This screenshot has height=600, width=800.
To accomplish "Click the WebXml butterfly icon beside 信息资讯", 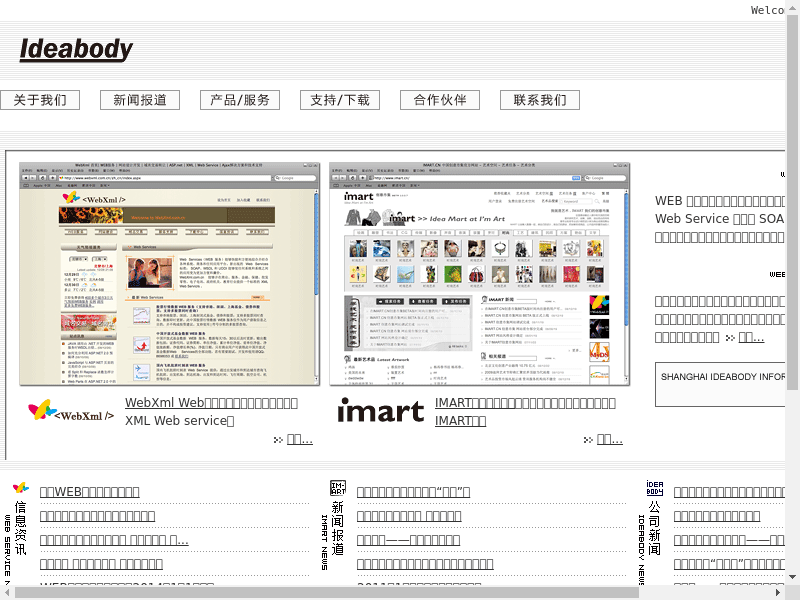I will [20, 488].
